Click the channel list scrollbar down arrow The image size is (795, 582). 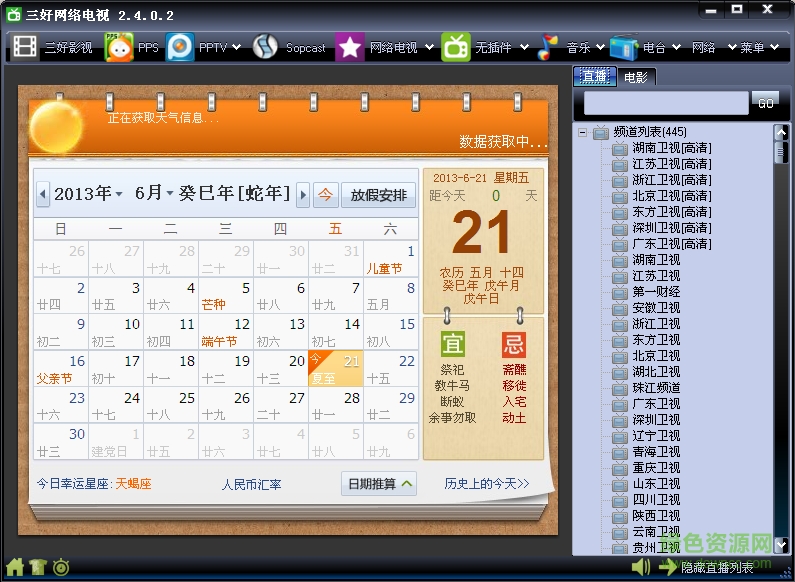(781, 545)
